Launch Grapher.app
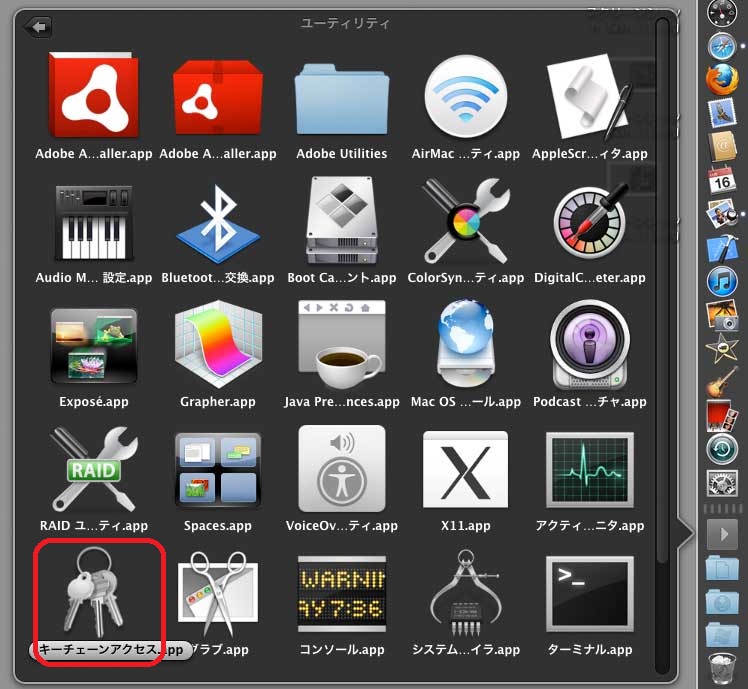 [218, 350]
